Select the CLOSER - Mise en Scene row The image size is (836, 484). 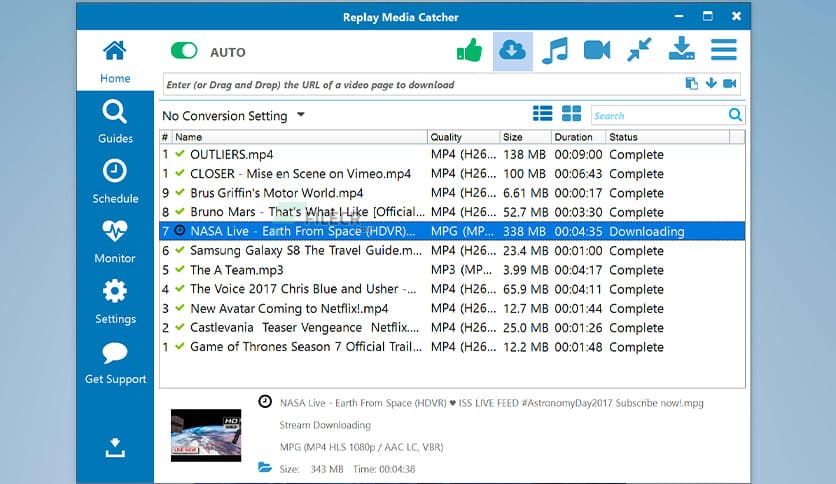click(x=452, y=174)
